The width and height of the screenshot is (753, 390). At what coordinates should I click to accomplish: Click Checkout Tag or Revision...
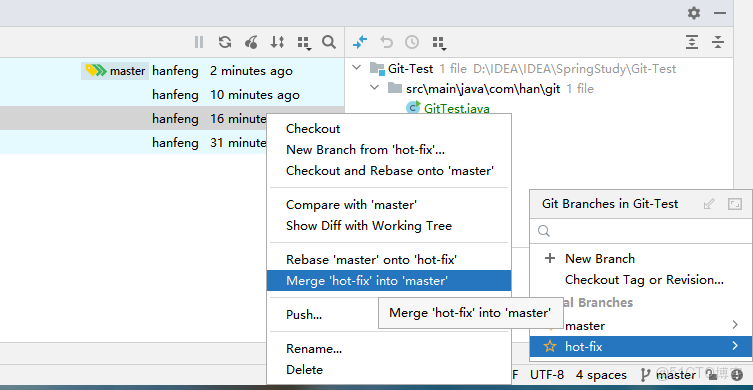644,280
